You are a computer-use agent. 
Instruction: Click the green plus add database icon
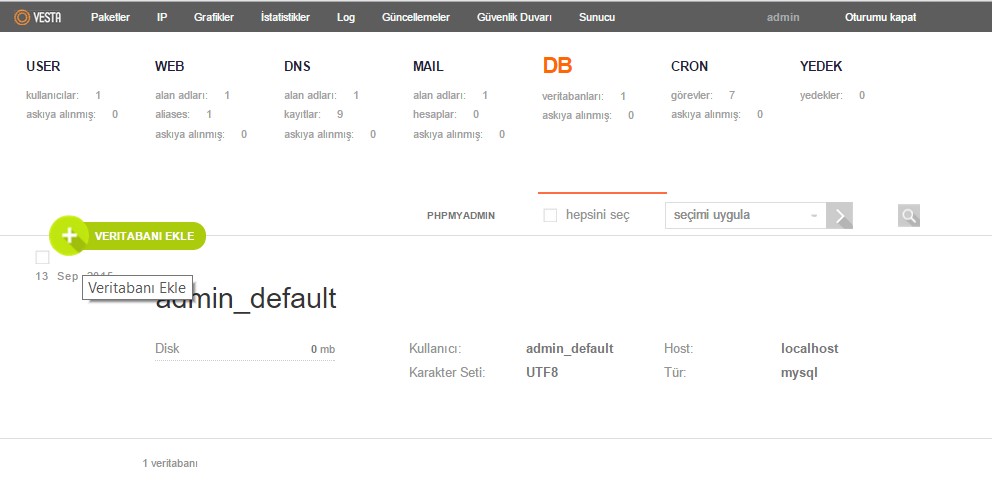69,236
